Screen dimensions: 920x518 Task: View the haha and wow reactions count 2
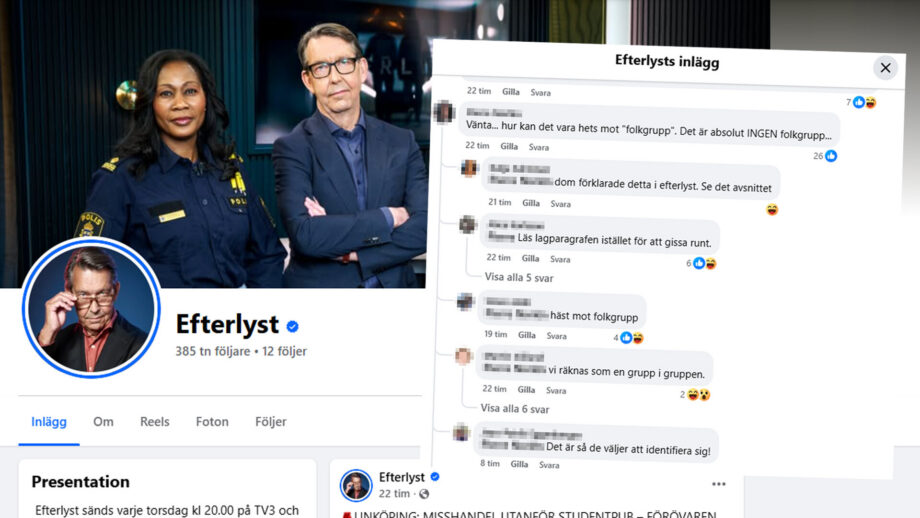click(x=695, y=395)
